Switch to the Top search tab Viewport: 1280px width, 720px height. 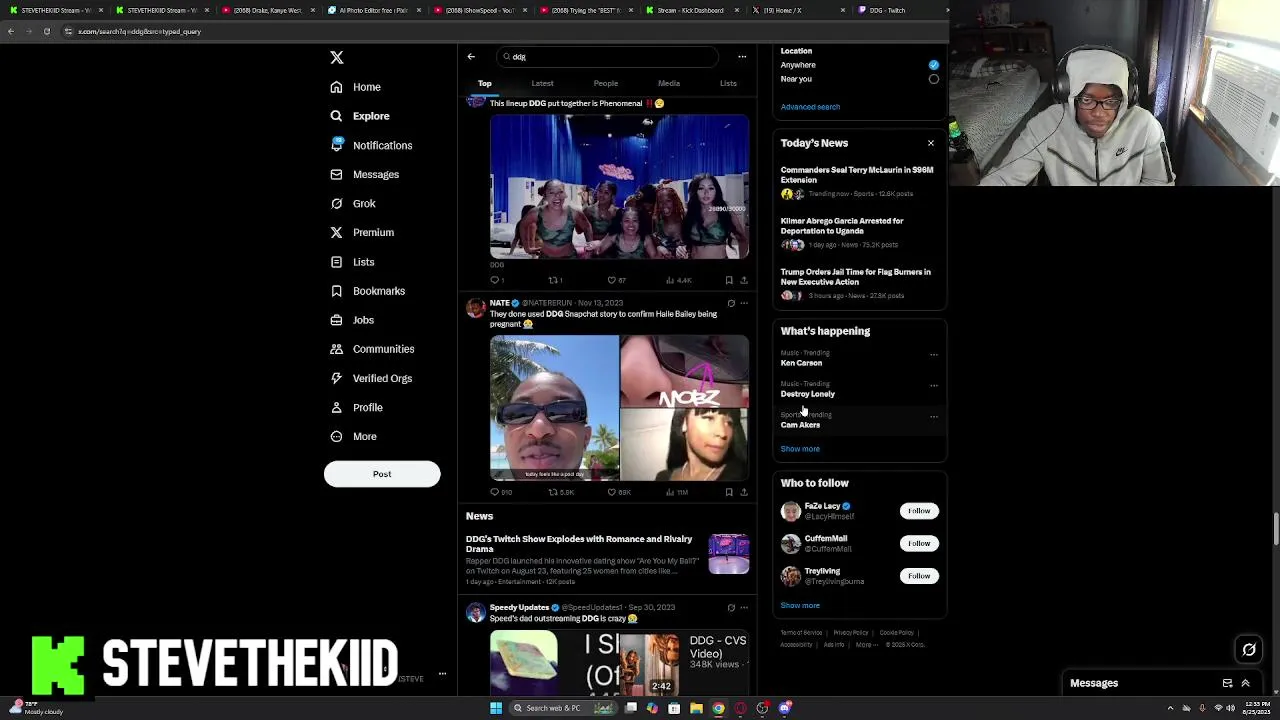(485, 84)
